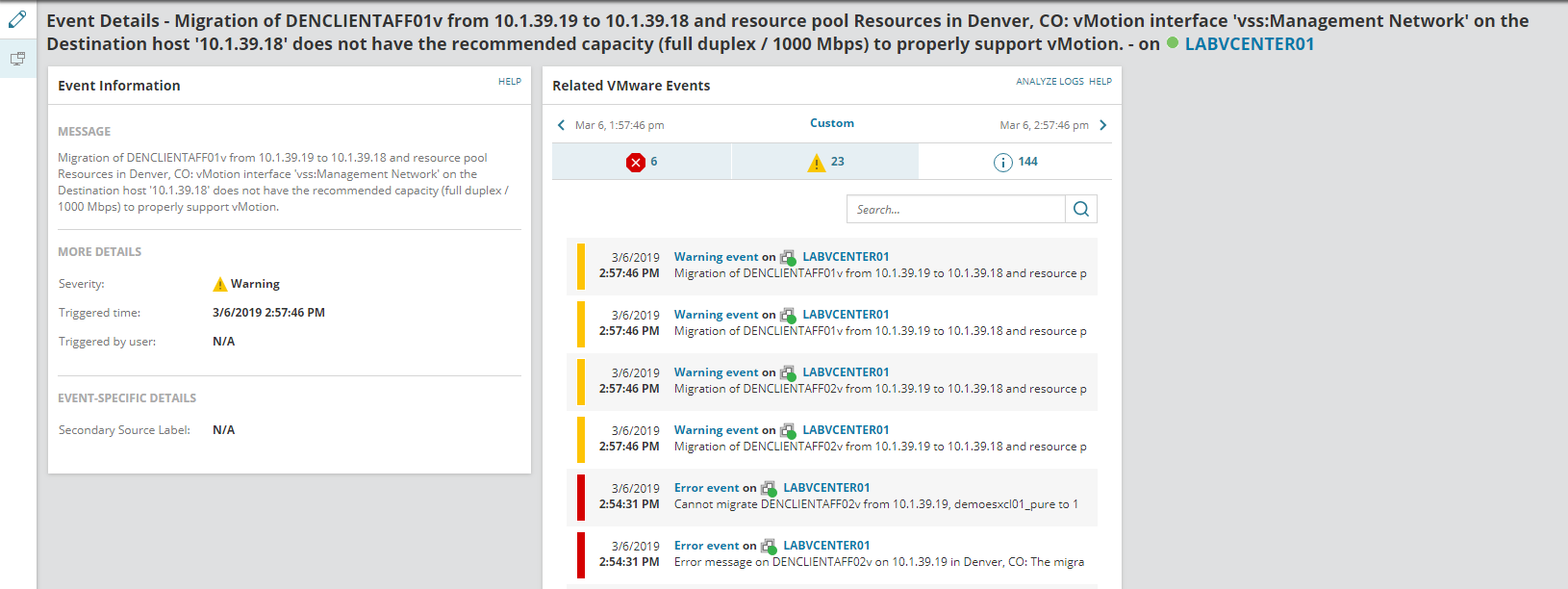Open second Warning event link for DENCLIENTAFF01v

pos(717,315)
